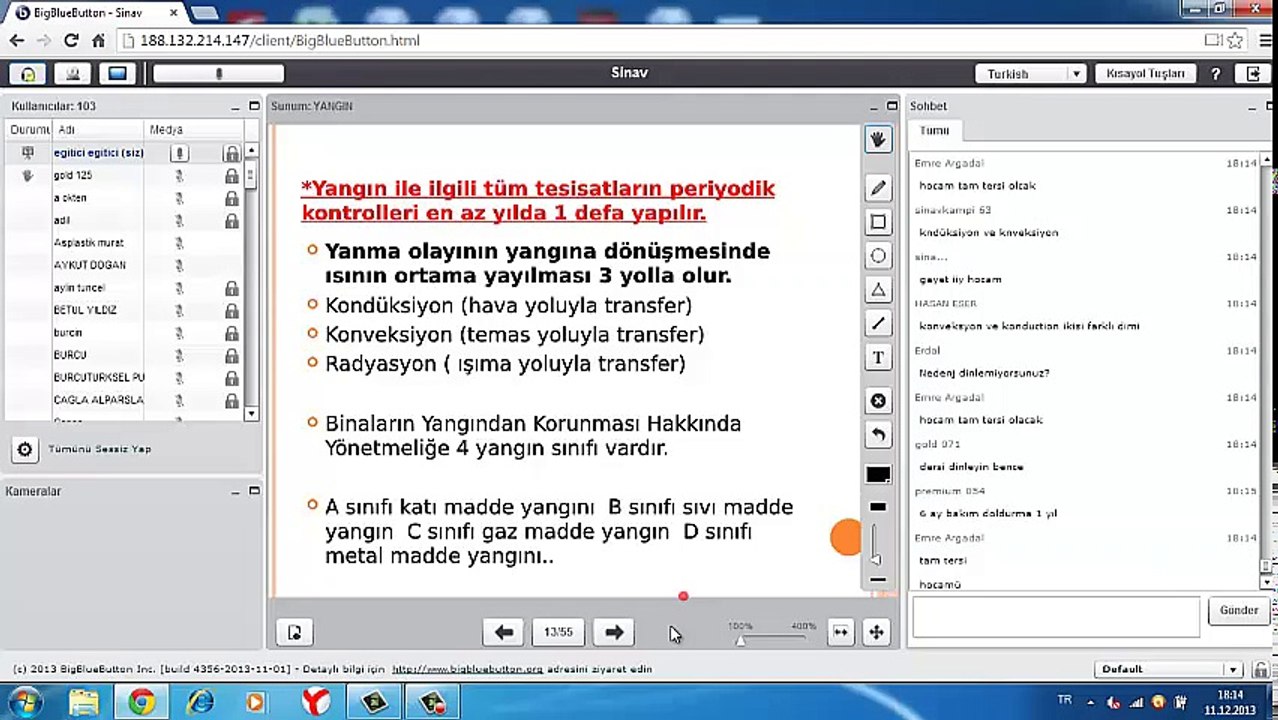This screenshot has width=1278, height=720.
Task: Click Tümünü Sessiz Yap mute all
Action: [100, 449]
